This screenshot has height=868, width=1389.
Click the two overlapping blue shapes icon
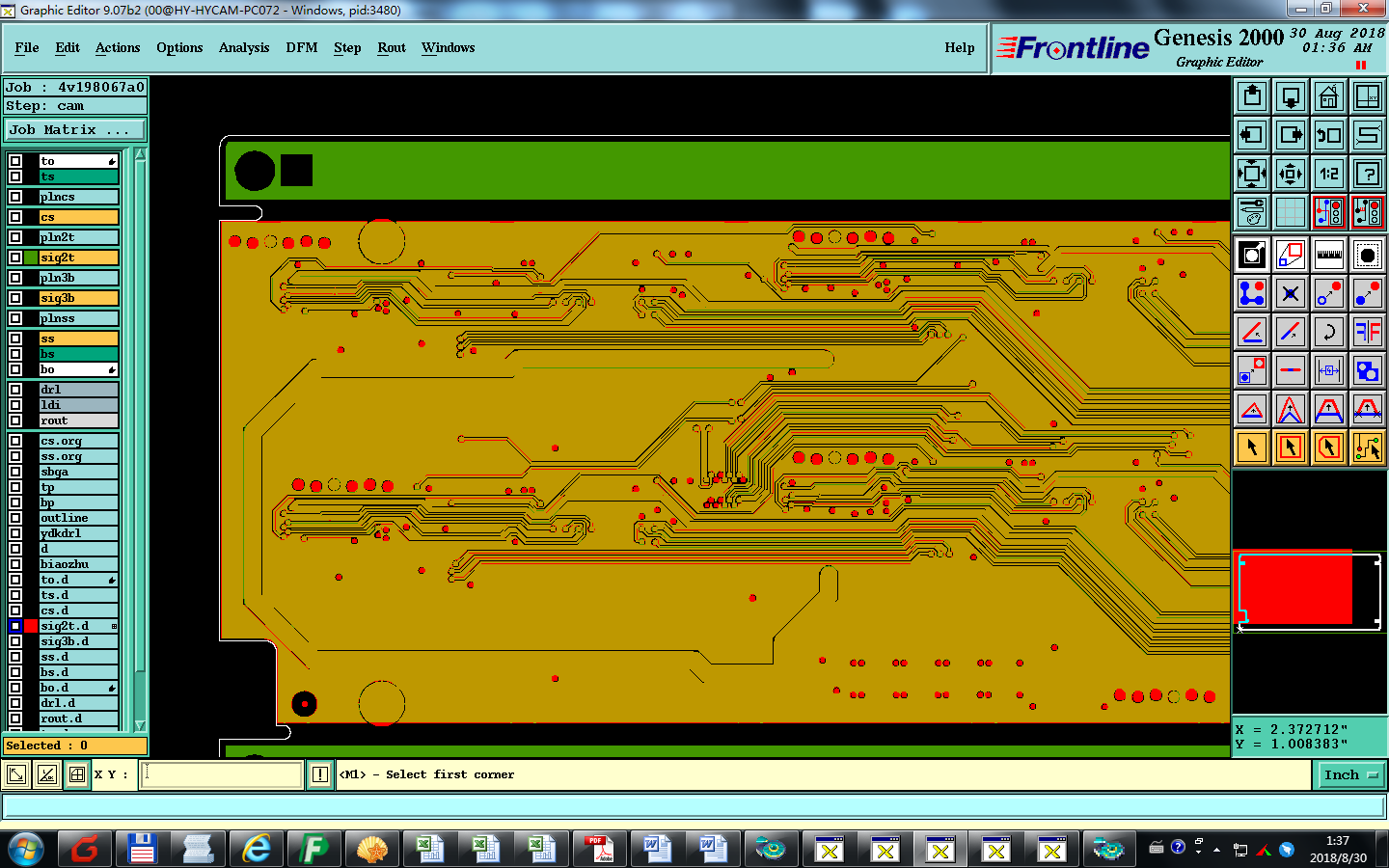pos(1368,370)
